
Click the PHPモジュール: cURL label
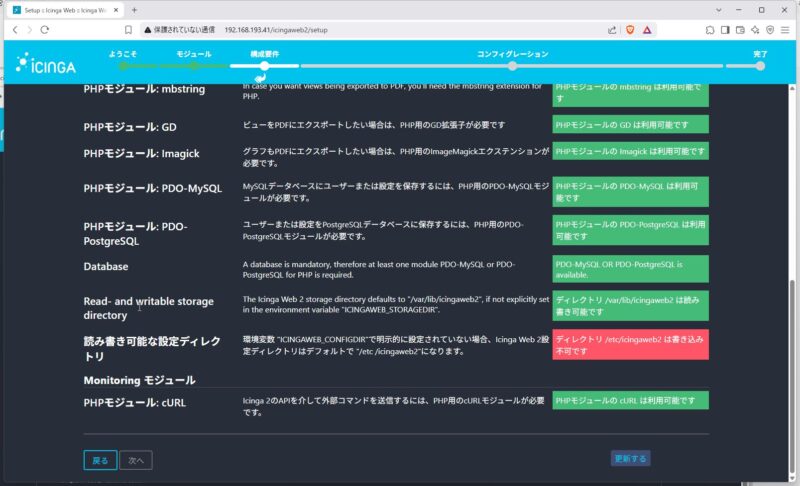click(135, 402)
